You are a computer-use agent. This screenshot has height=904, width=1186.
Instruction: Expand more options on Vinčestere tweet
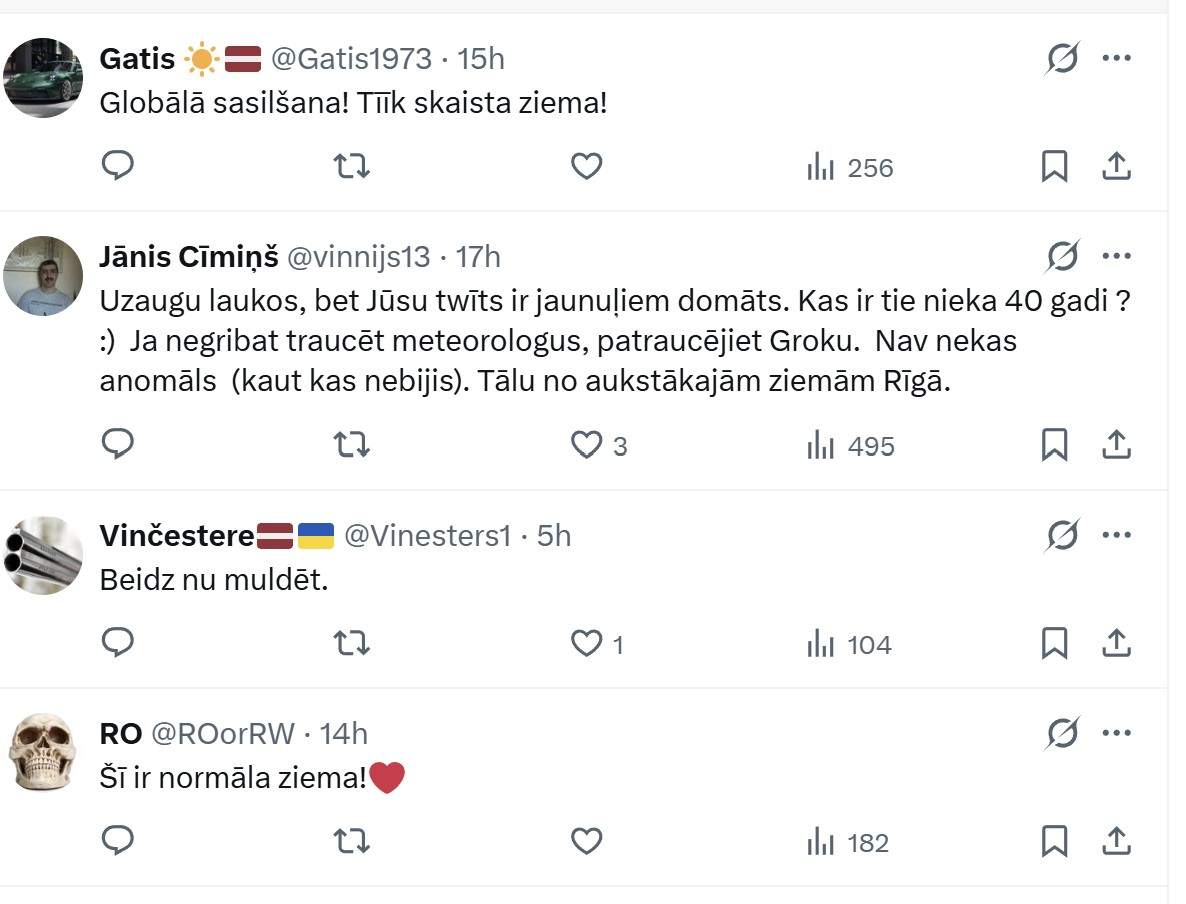[x=1116, y=535]
